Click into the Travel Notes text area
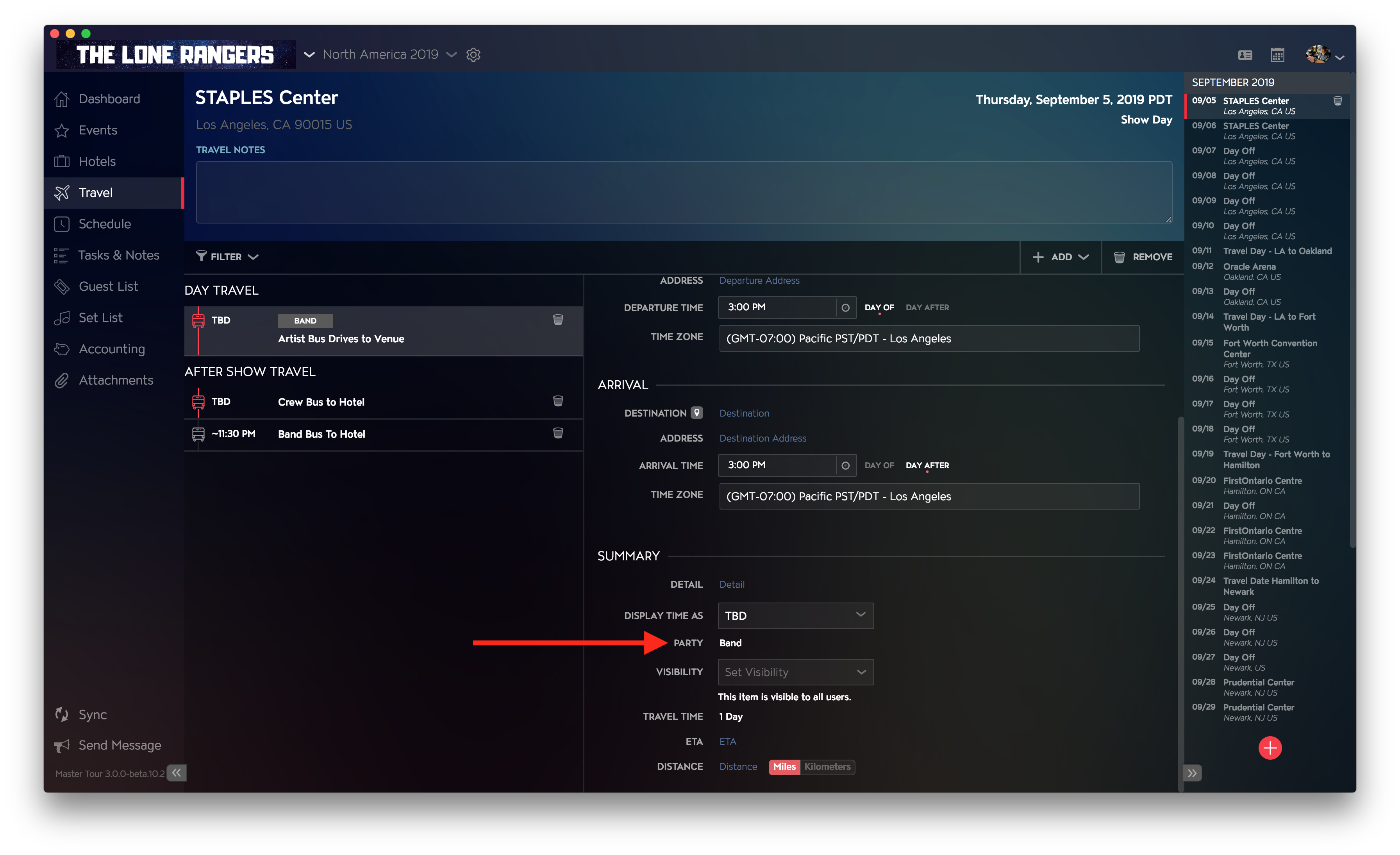This screenshot has height=855, width=1400. point(684,192)
